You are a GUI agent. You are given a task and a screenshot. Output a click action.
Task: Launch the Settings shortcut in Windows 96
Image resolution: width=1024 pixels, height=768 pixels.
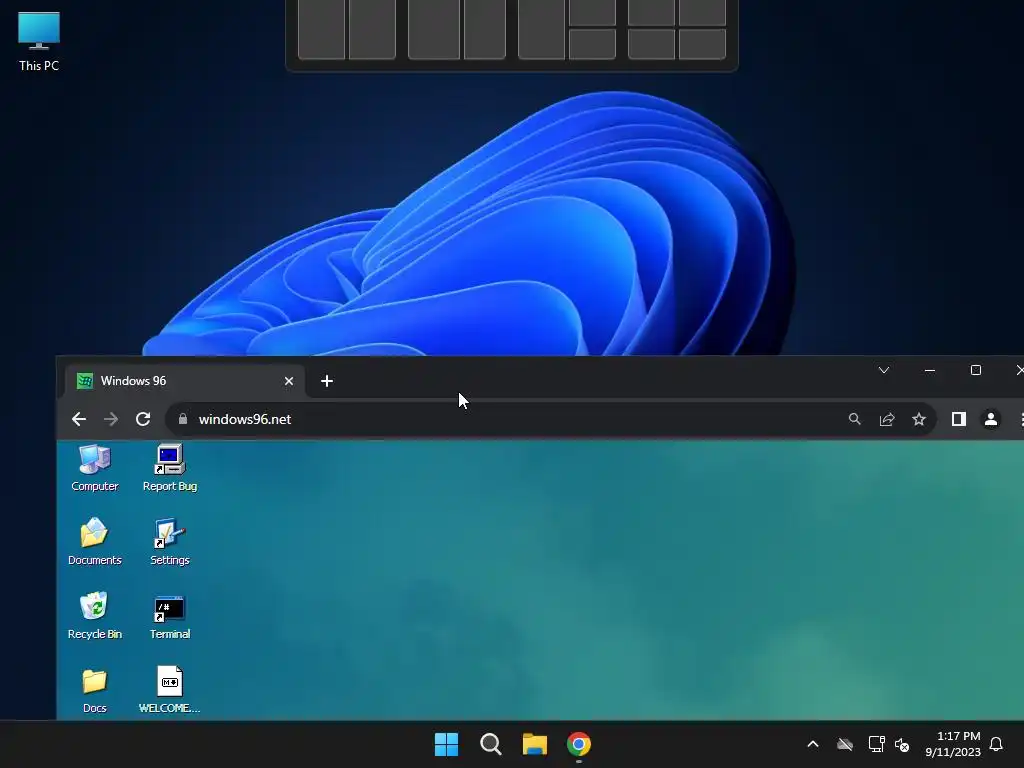[x=170, y=541]
